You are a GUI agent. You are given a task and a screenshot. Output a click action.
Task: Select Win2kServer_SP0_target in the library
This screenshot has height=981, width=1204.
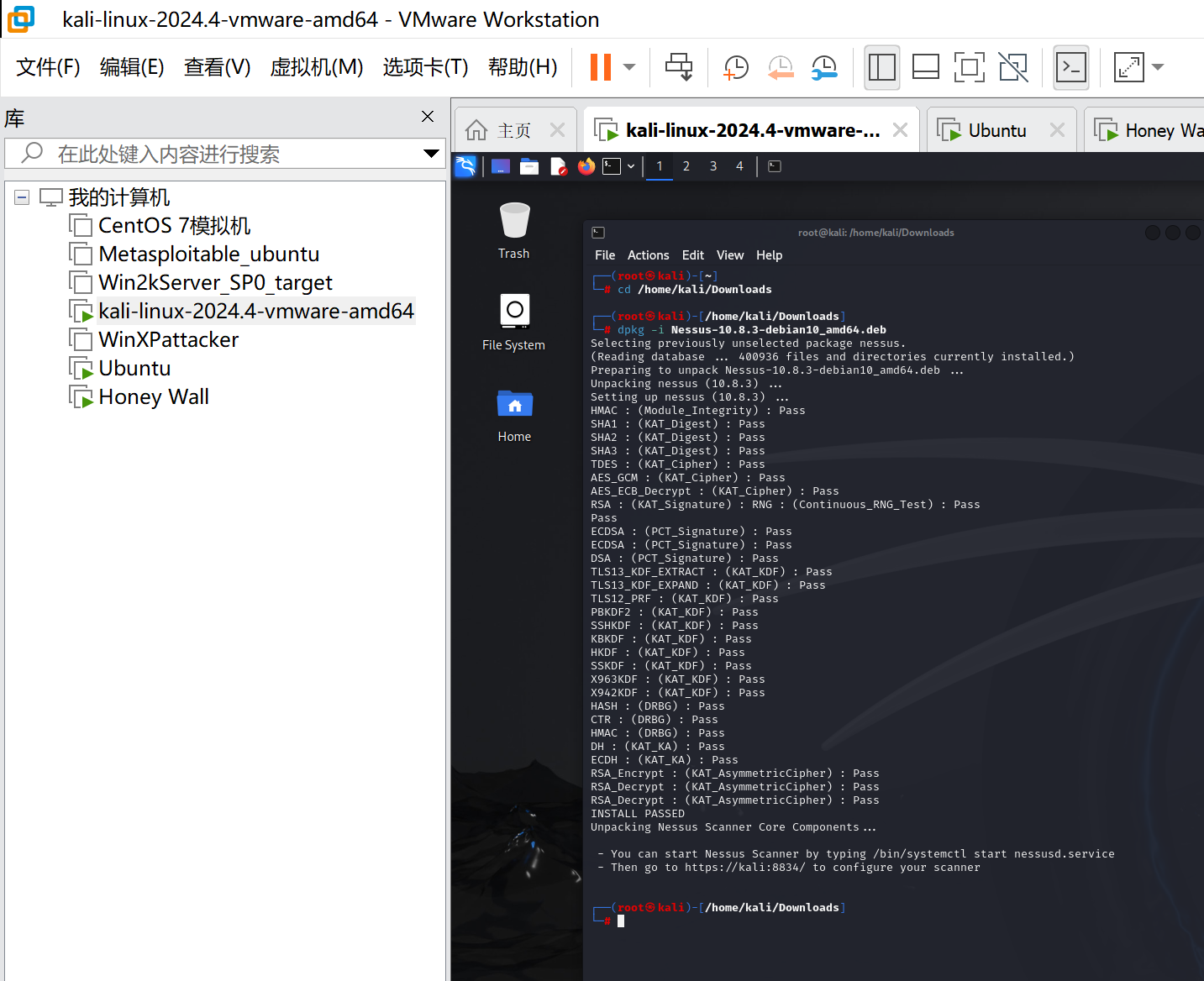215,283
